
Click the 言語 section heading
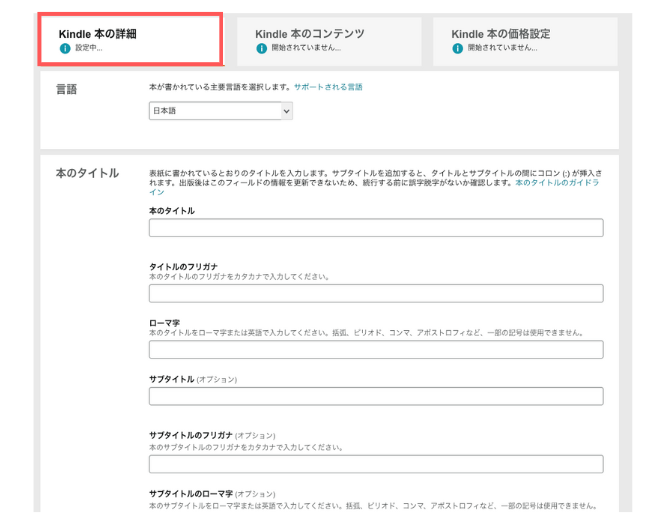(66, 89)
